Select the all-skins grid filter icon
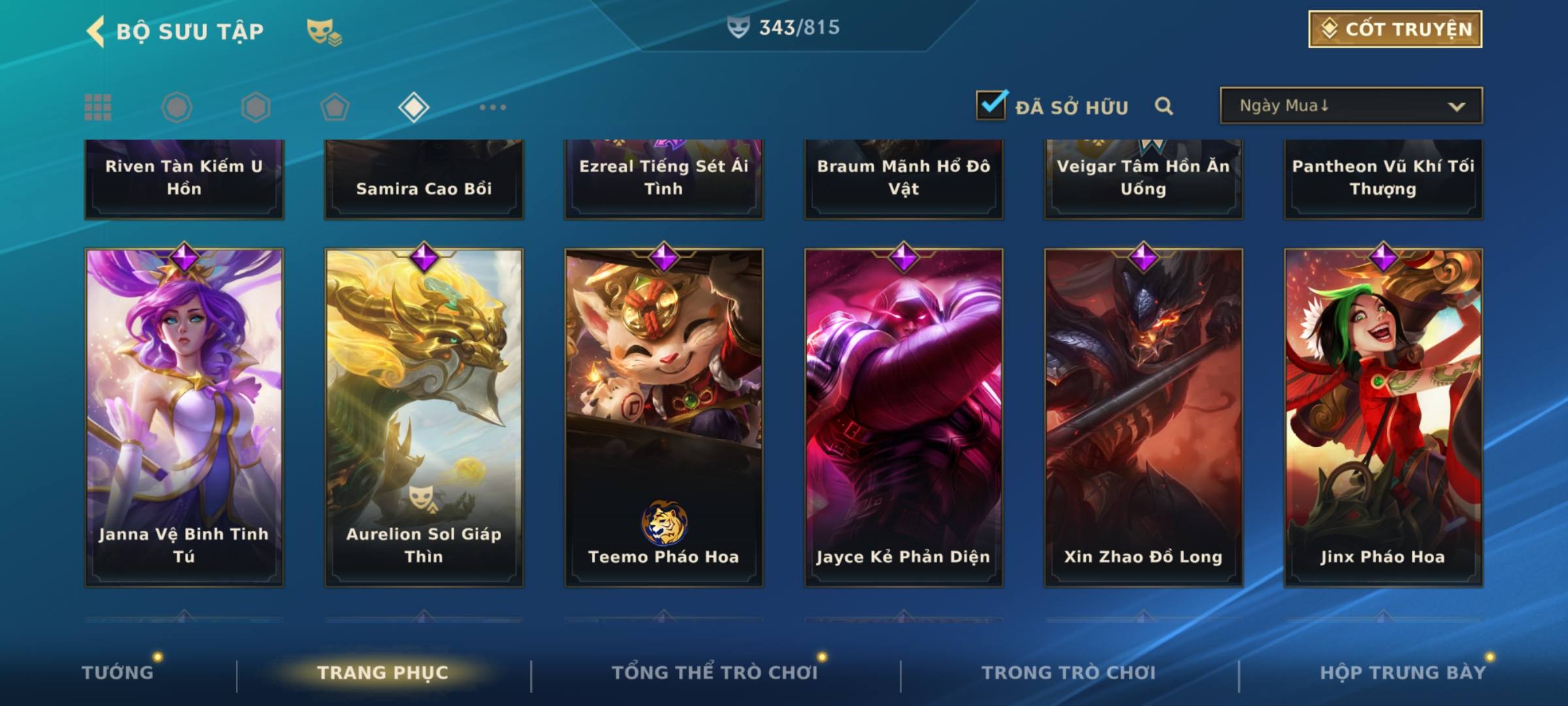Viewport: 1568px width, 706px height. (x=98, y=107)
